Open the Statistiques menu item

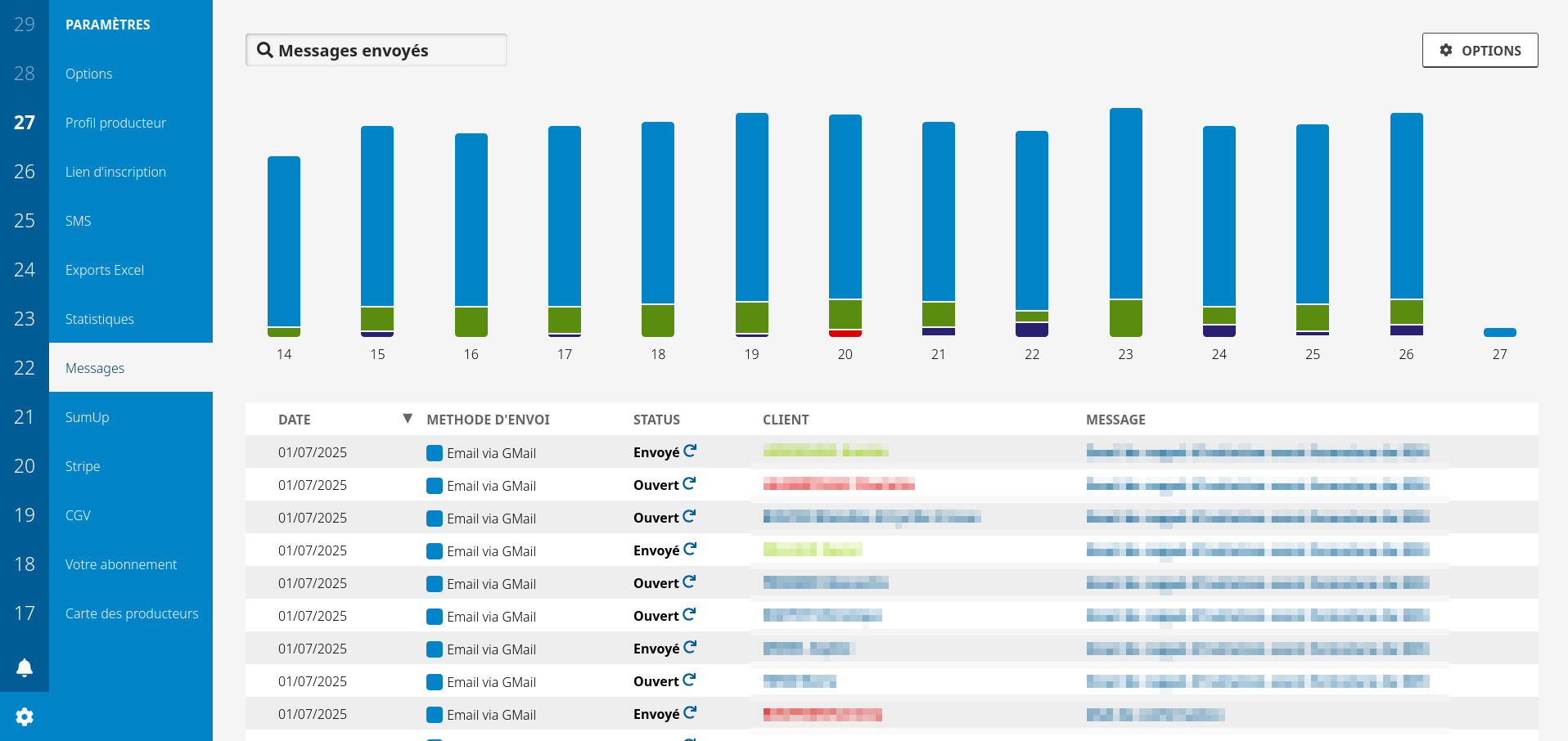(100, 319)
